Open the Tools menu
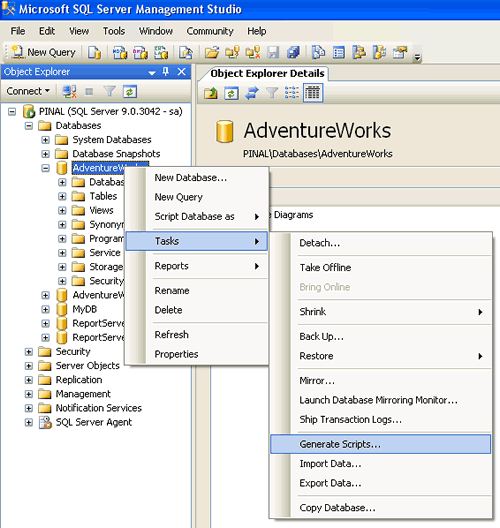Viewport: 500px width, 528px height. click(114, 31)
